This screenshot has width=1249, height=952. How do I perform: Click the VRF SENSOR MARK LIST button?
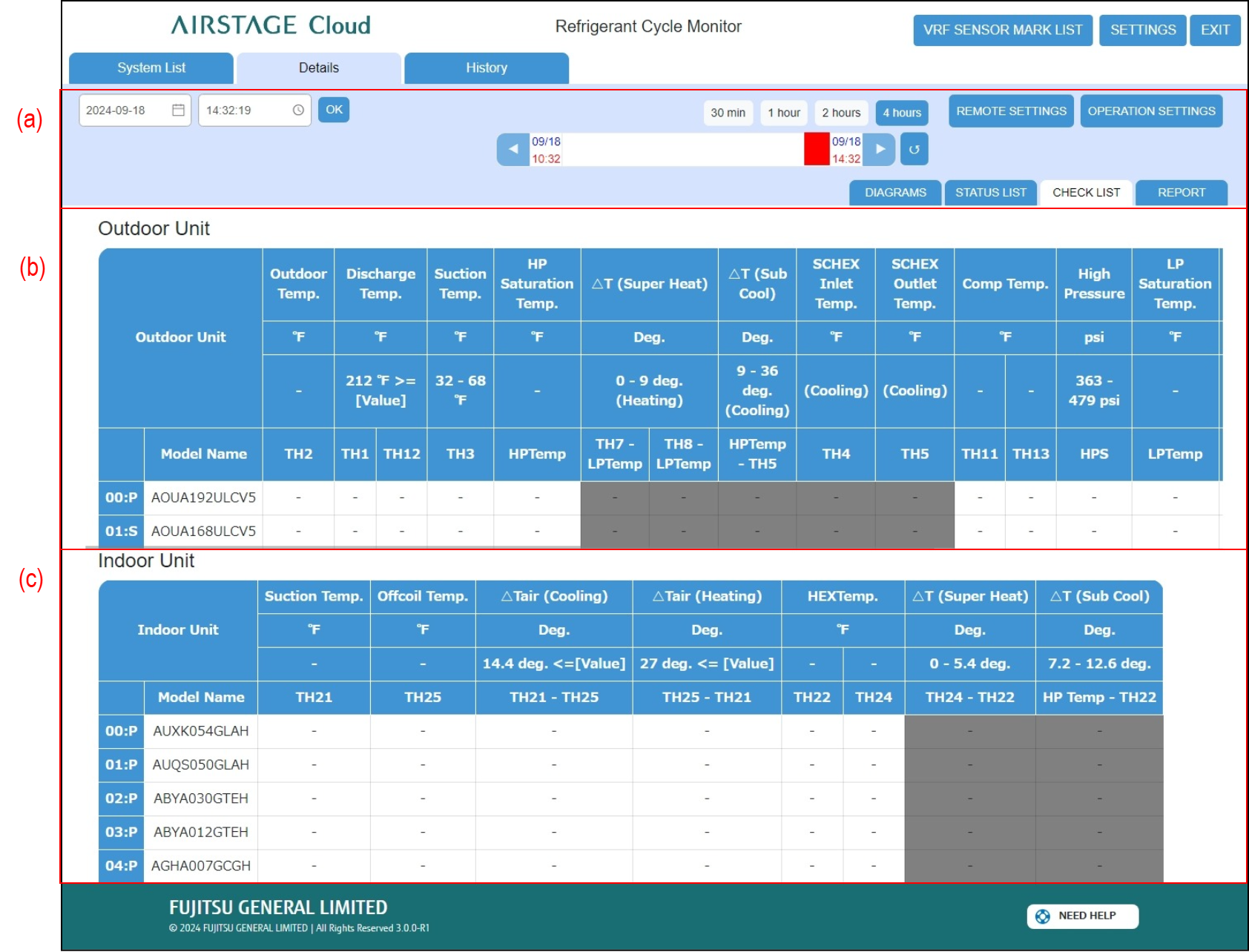click(x=1002, y=30)
